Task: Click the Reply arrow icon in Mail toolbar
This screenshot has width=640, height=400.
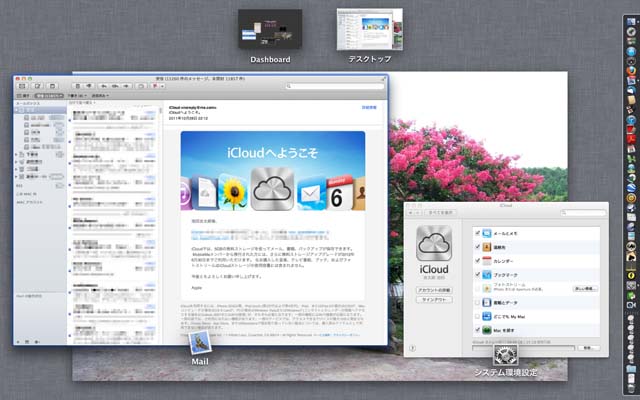Action: 104,86
